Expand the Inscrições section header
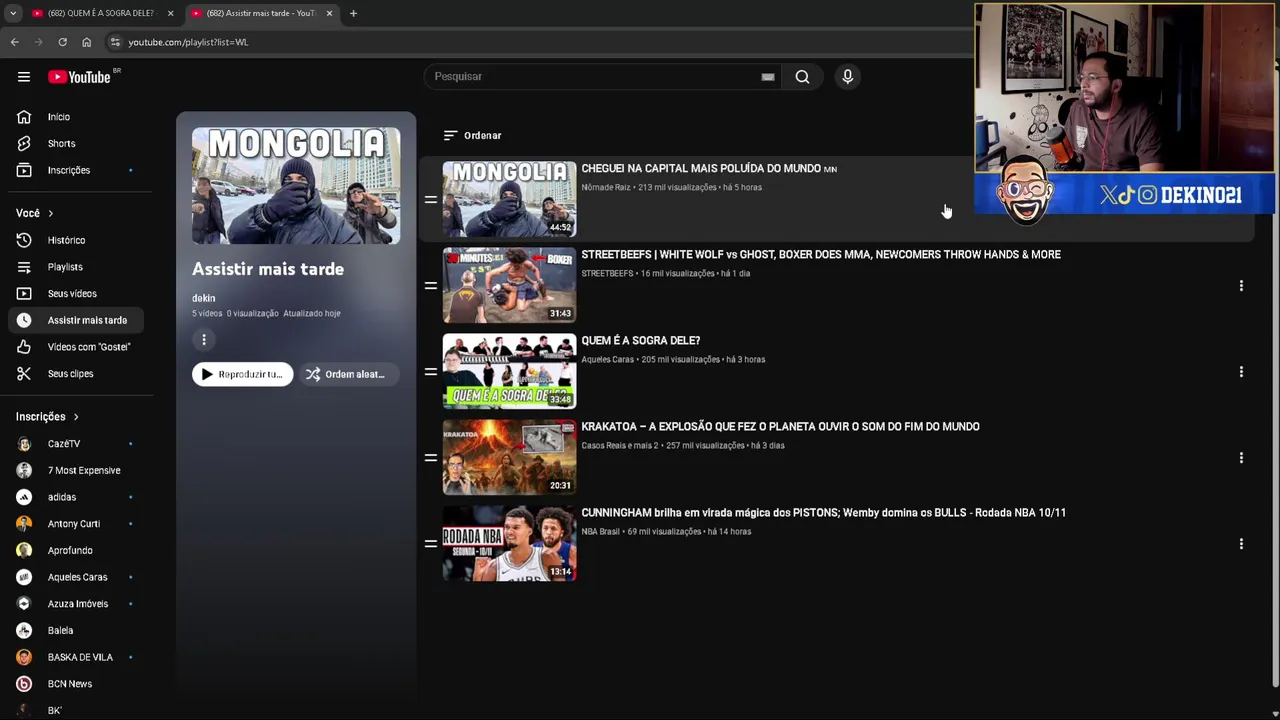This screenshot has height=720, width=1280. (x=48, y=417)
